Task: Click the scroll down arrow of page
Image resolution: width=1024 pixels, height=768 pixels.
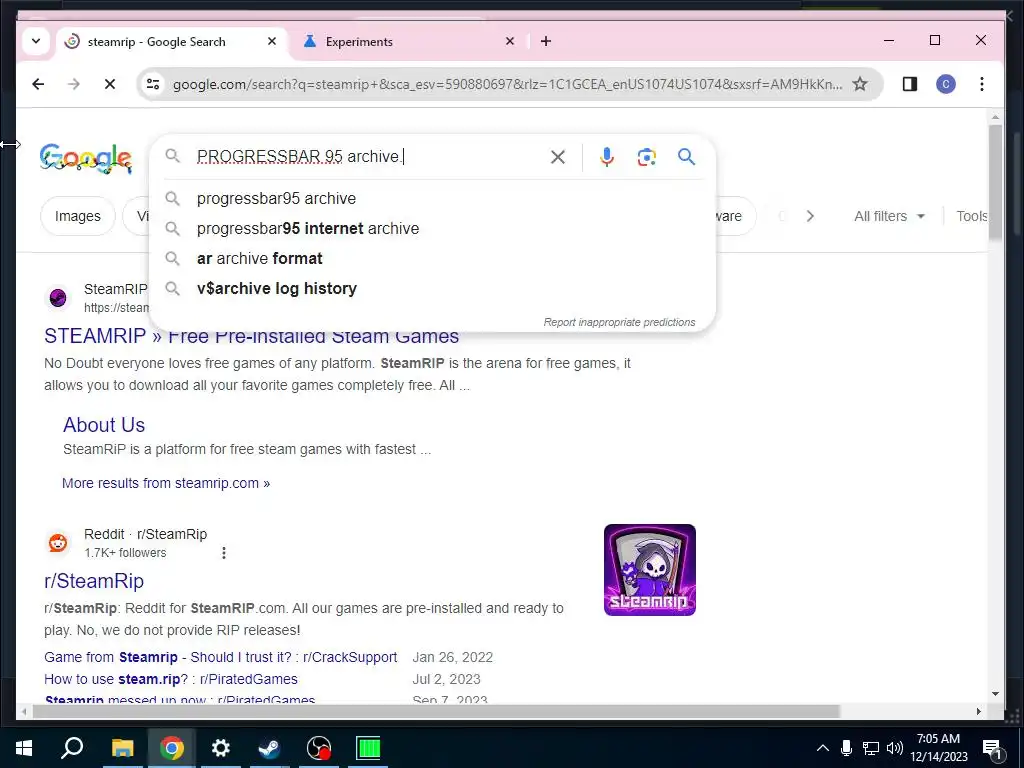Action: [x=995, y=694]
